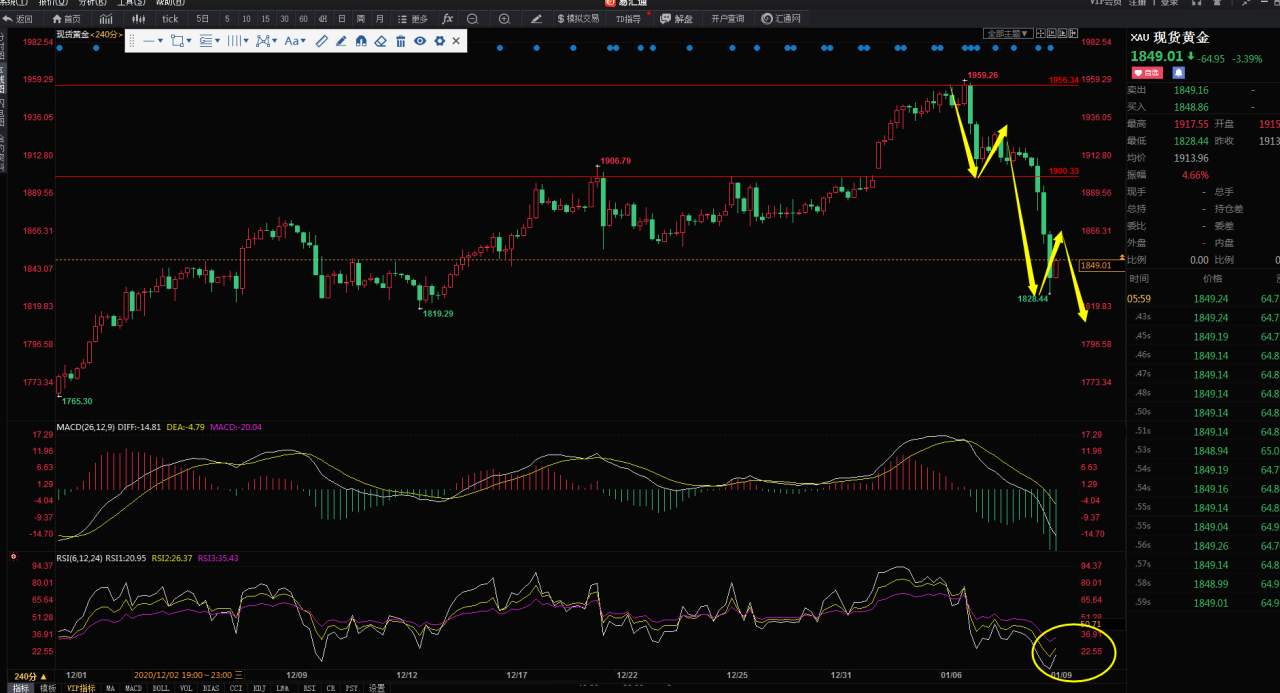Click the last chart layout icon beside 全部主题

tap(1073, 33)
